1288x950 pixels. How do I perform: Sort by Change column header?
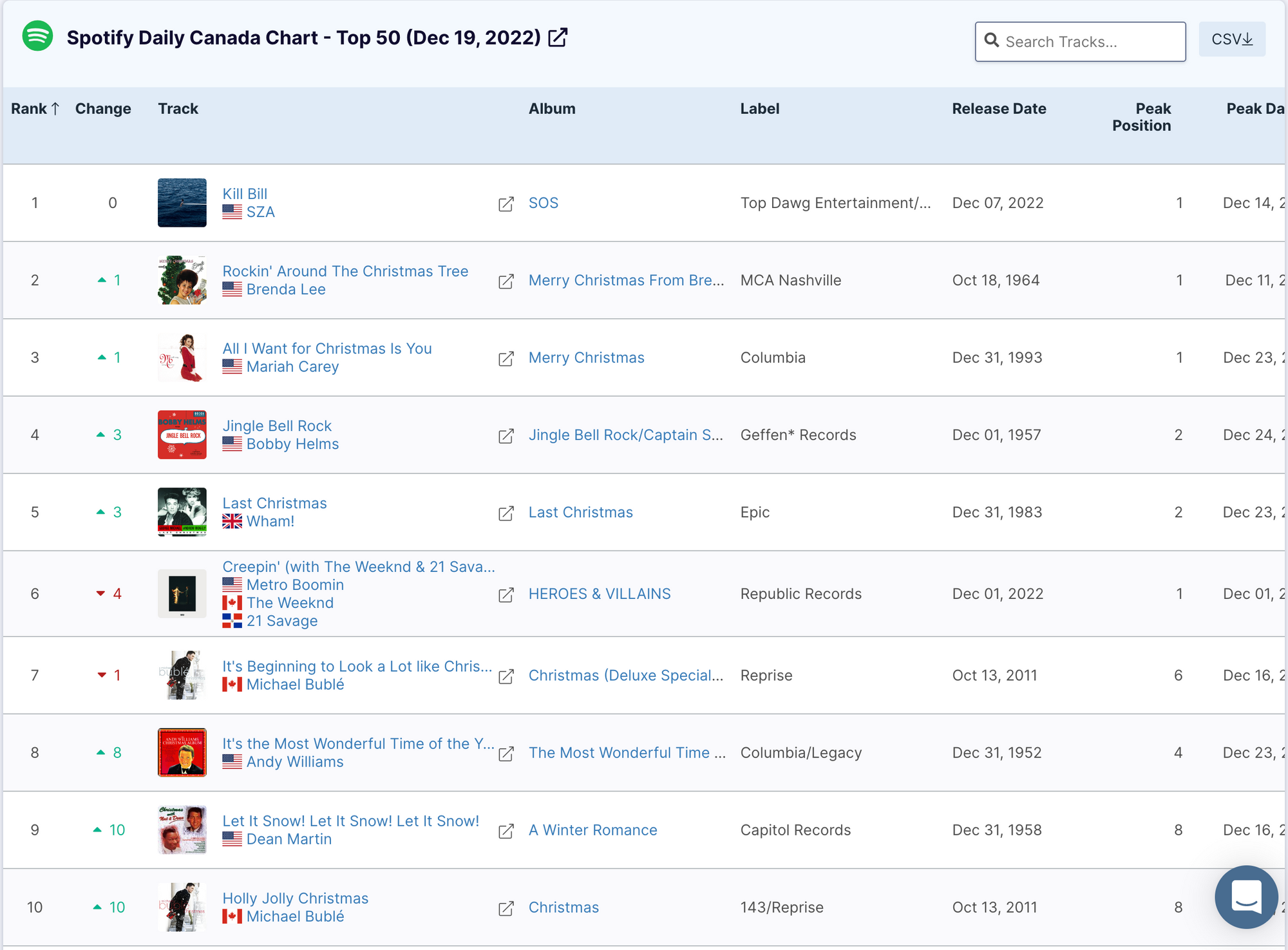point(103,108)
